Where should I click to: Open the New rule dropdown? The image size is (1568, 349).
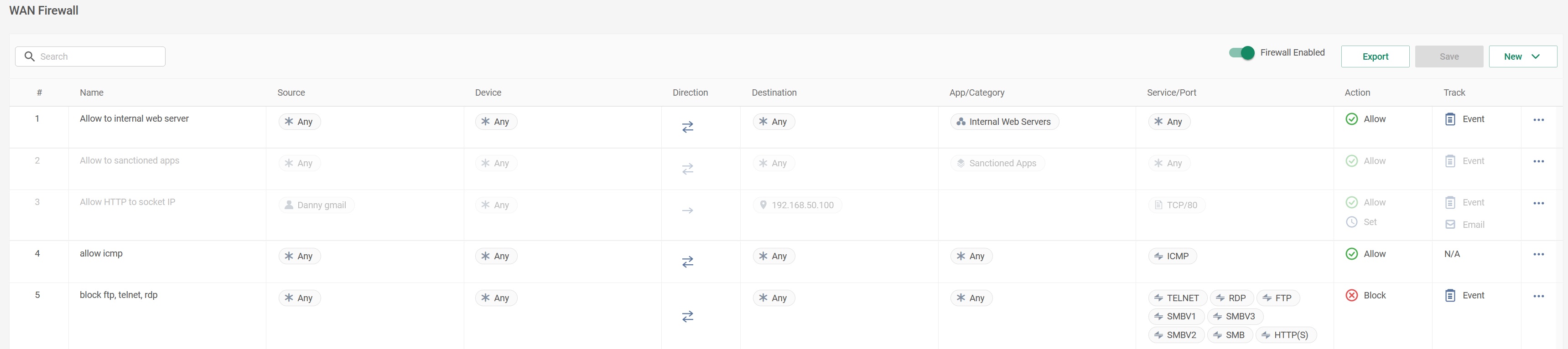pos(1522,56)
